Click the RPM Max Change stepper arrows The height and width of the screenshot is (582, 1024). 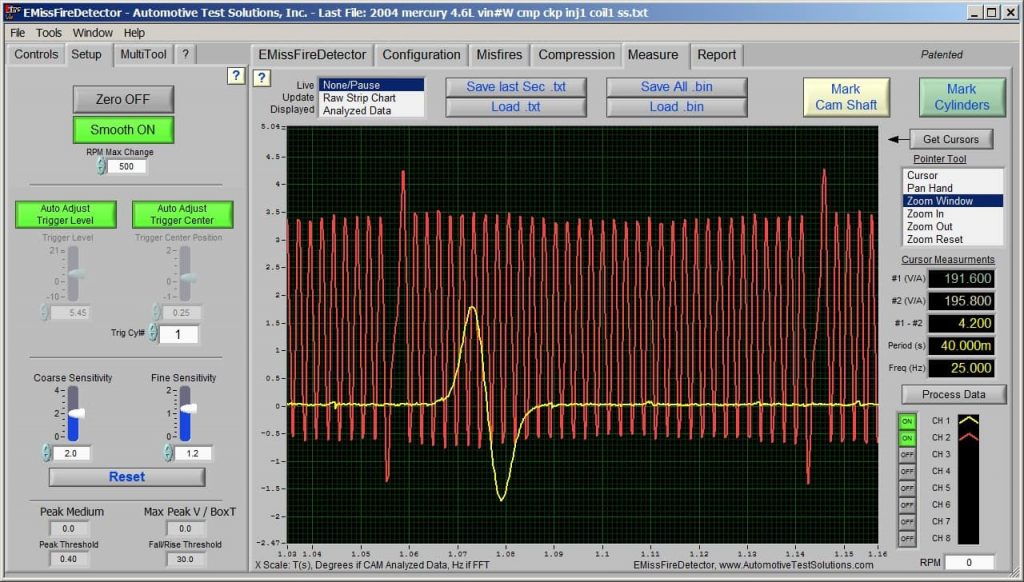[x=101, y=166]
